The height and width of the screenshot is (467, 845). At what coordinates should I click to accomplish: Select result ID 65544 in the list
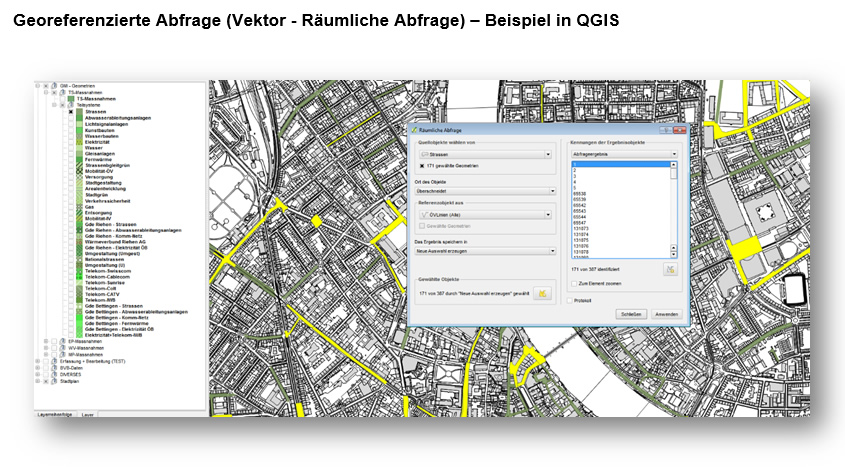pyautogui.click(x=579, y=217)
